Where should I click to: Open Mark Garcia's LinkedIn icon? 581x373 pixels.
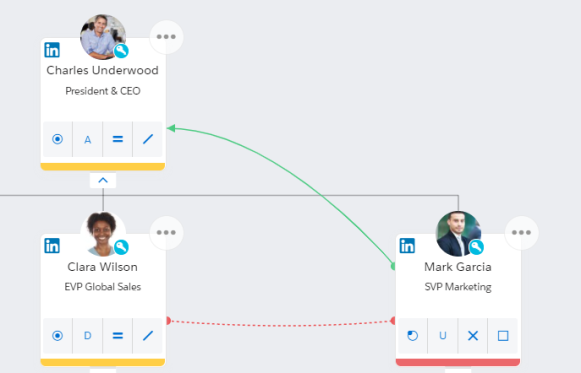[x=407, y=246]
